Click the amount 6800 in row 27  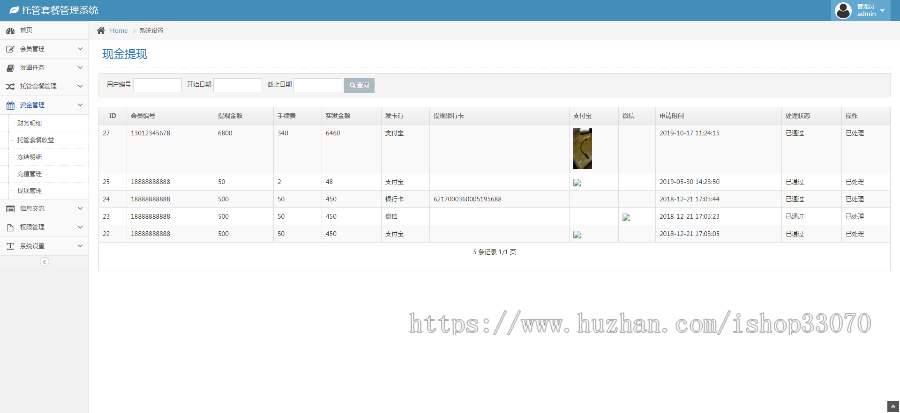(x=225, y=133)
